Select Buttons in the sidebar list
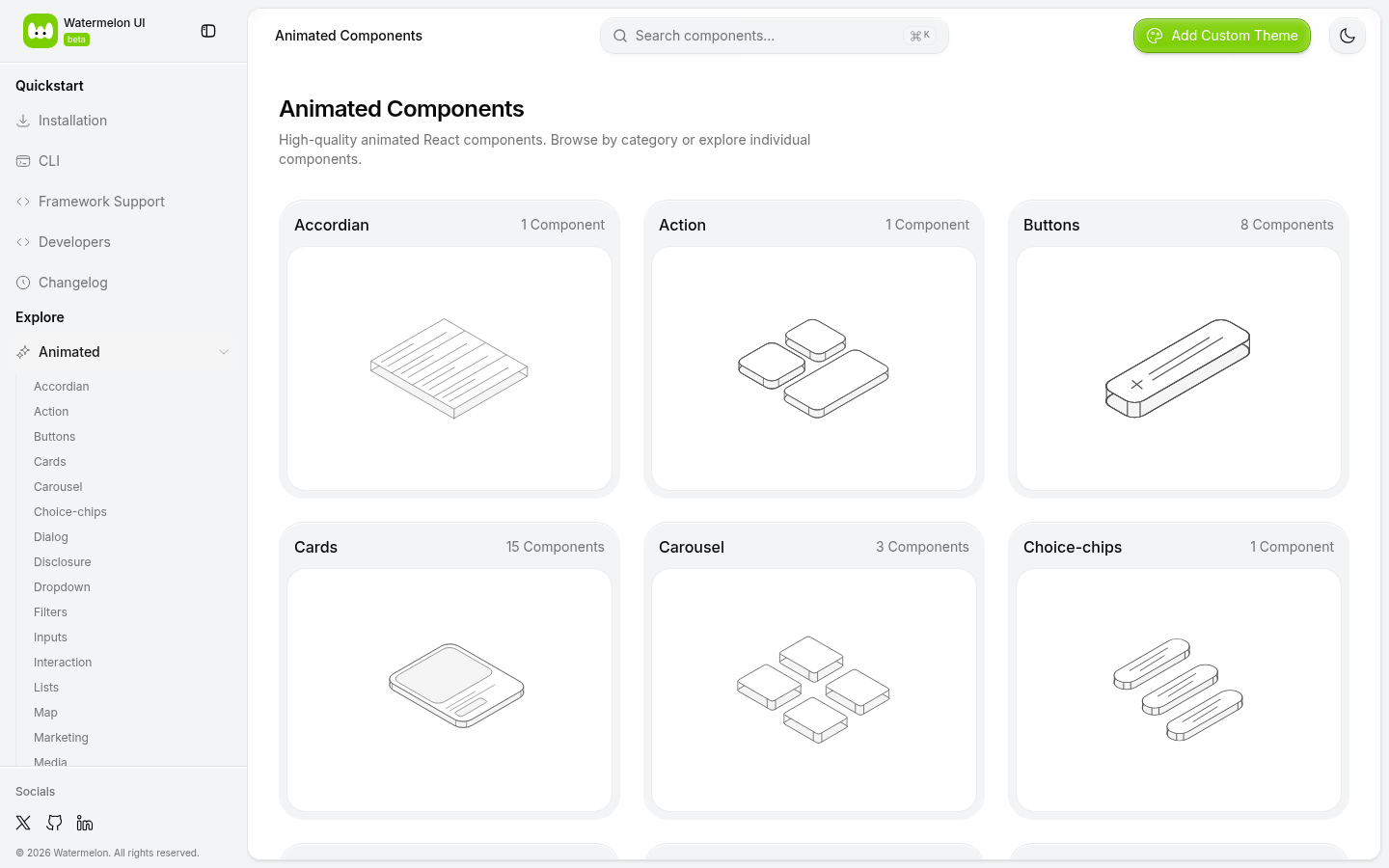This screenshot has width=1389, height=868. pos(54,437)
